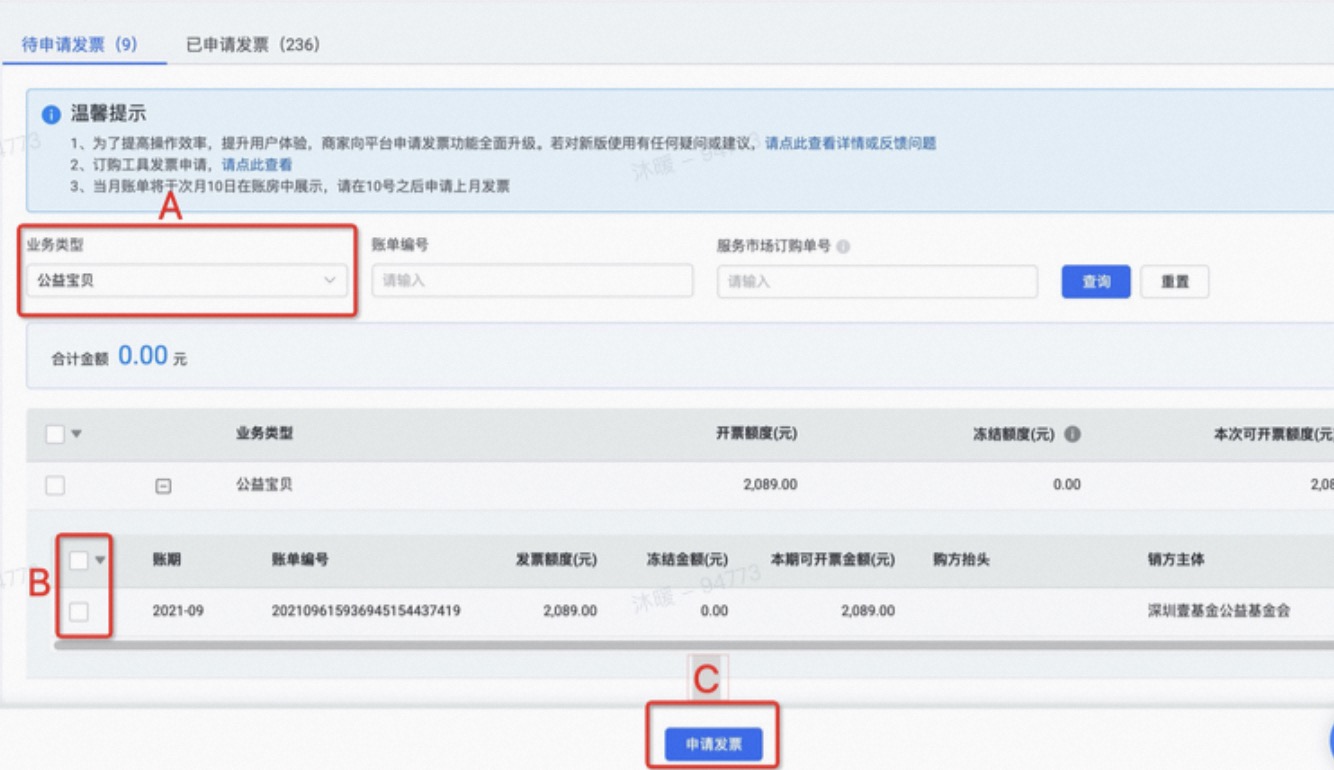Click into the 账单编号 input field
Image resolution: width=1334 pixels, height=770 pixels.
pos(532,281)
